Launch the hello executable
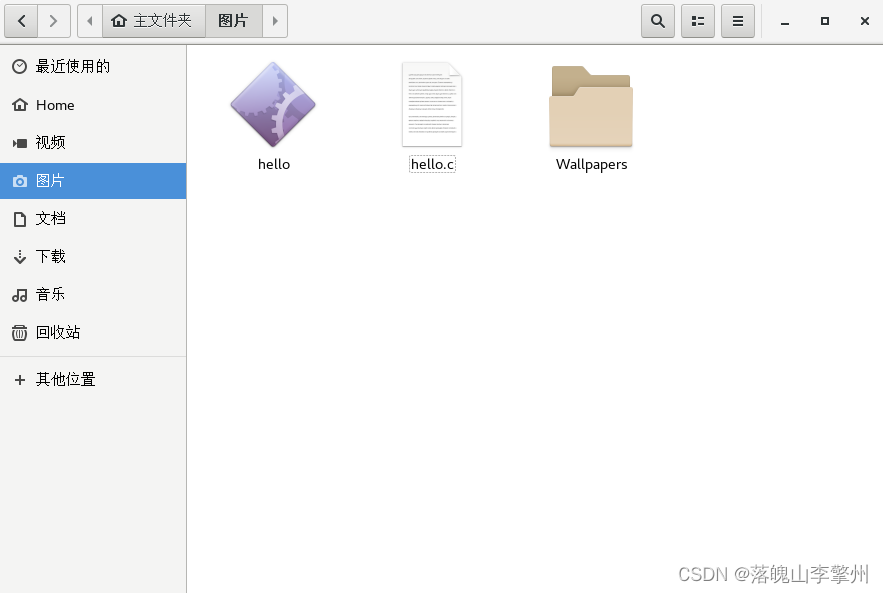 point(273,105)
